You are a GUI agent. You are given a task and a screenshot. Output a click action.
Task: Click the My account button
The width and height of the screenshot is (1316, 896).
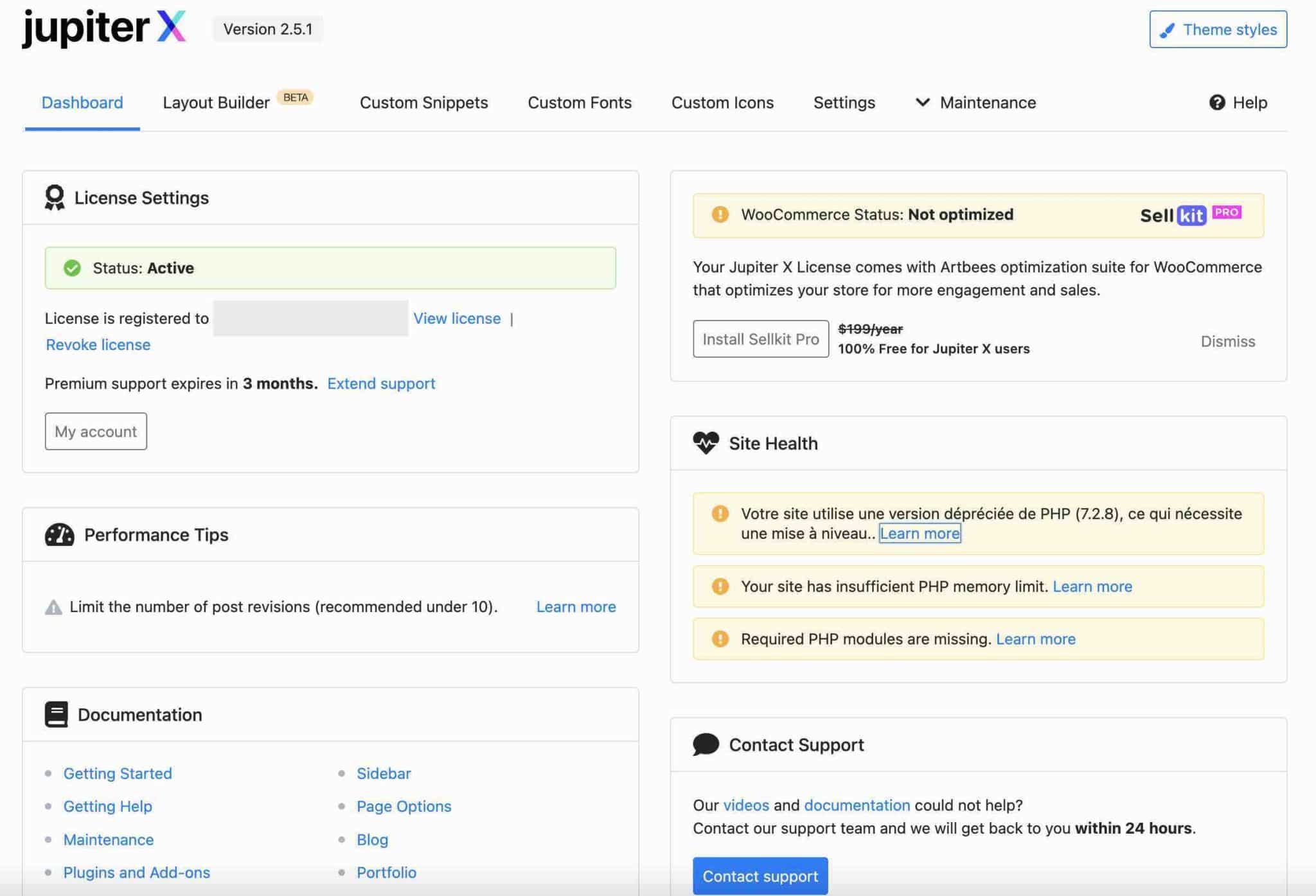96,431
